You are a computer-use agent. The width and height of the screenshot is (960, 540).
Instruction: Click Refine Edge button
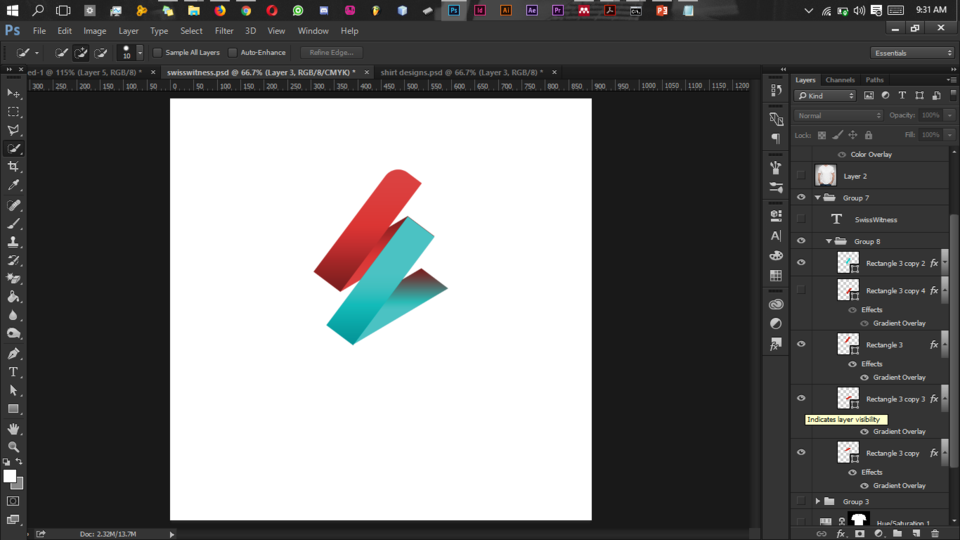point(331,53)
